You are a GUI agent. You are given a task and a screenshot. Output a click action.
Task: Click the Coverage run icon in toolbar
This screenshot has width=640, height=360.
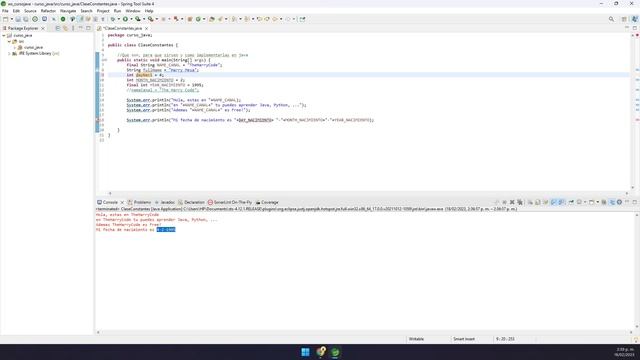tap(138, 19)
